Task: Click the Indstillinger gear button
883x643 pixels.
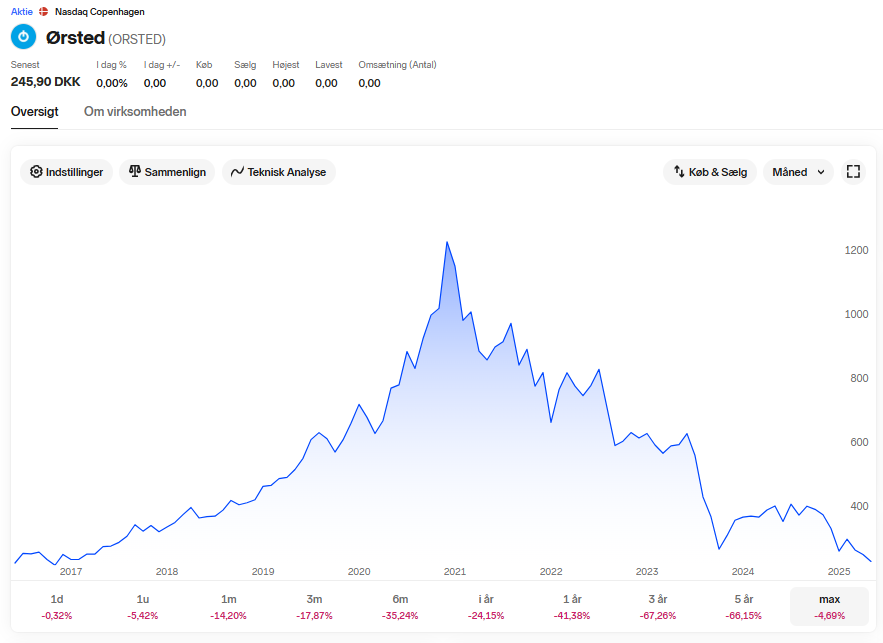Action: [x=66, y=172]
